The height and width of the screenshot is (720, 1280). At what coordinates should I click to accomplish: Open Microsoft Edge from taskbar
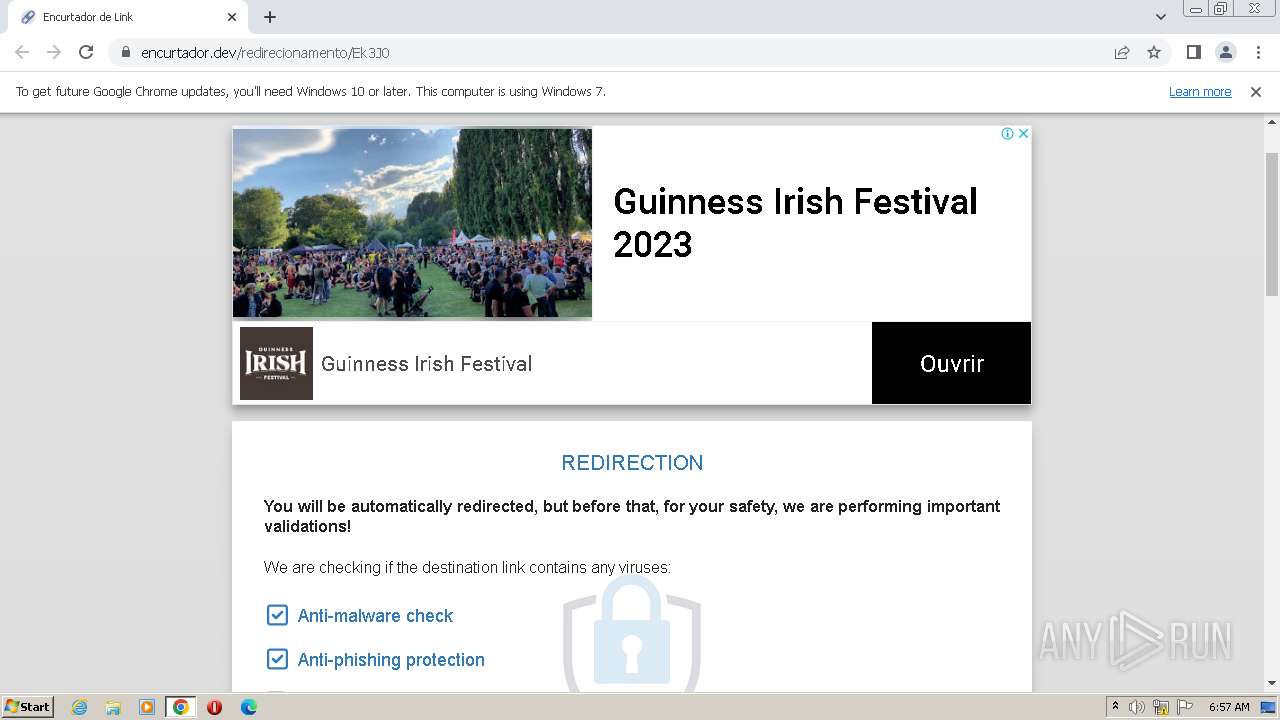[x=248, y=707]
